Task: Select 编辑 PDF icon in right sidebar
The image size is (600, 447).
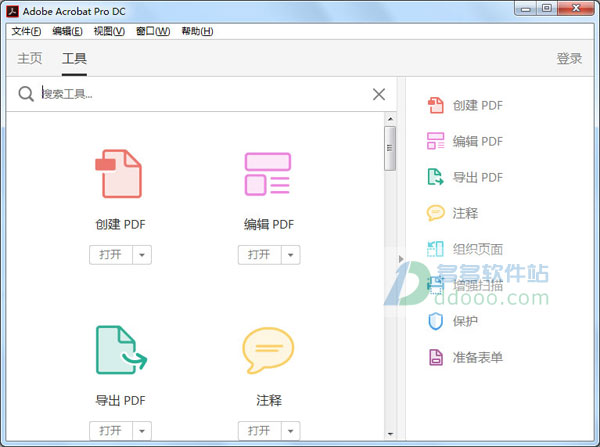Action: [435, 141]
